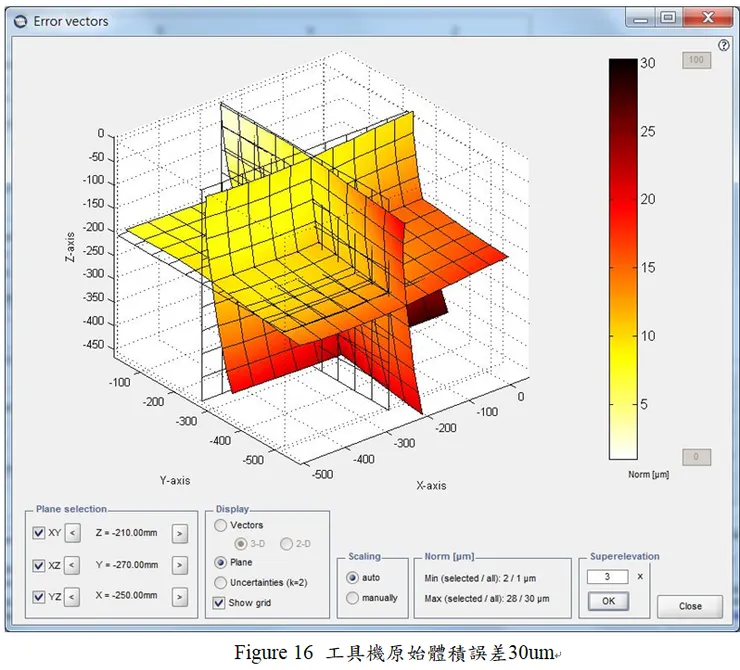Screen dimensions: 740x670
Task: Toggle the XZ plane checkbox
Action: (x=39, y=565)
